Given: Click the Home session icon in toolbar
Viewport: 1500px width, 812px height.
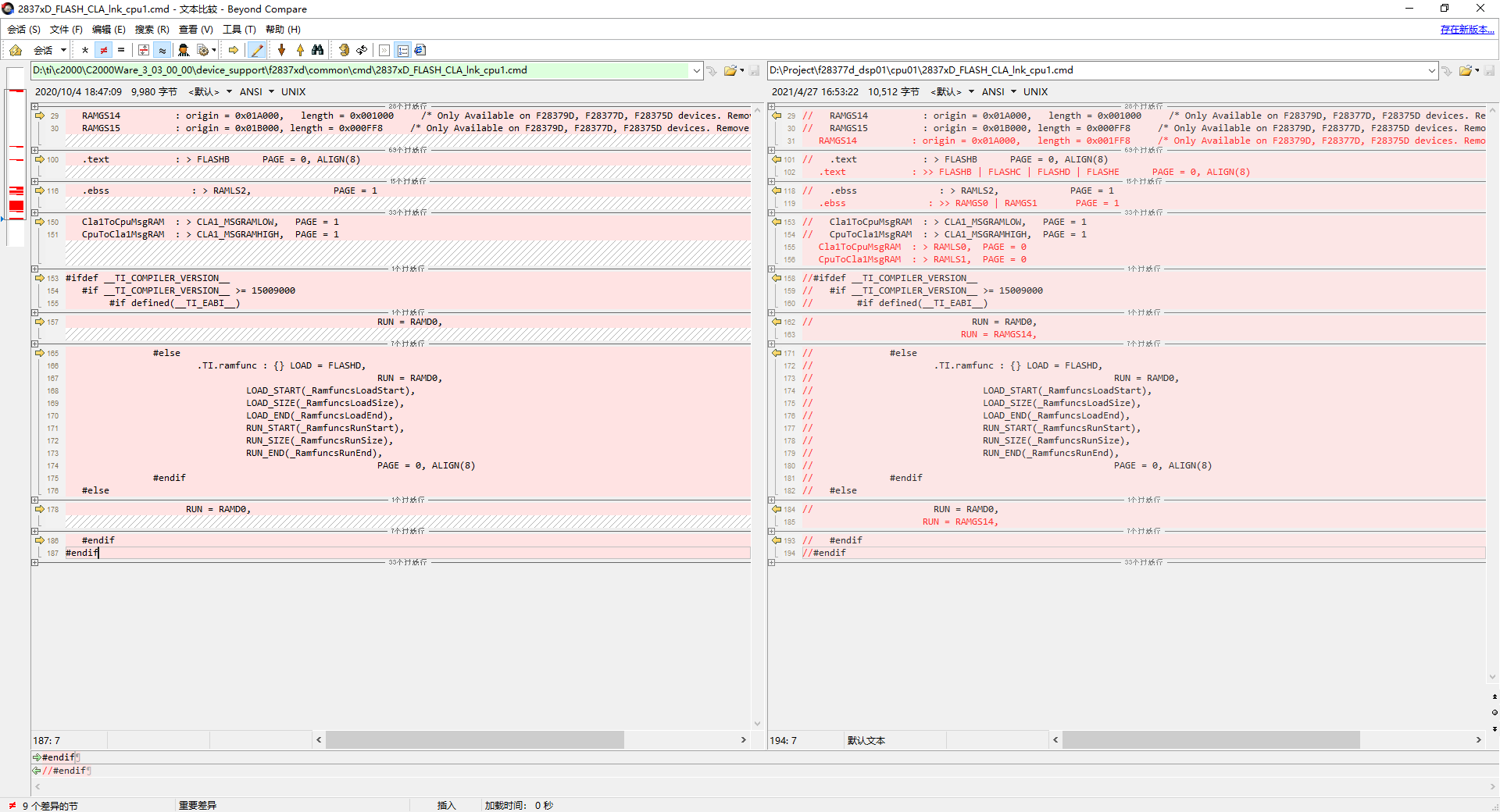Looking at the screenshot, I should [x=16, y=50].
